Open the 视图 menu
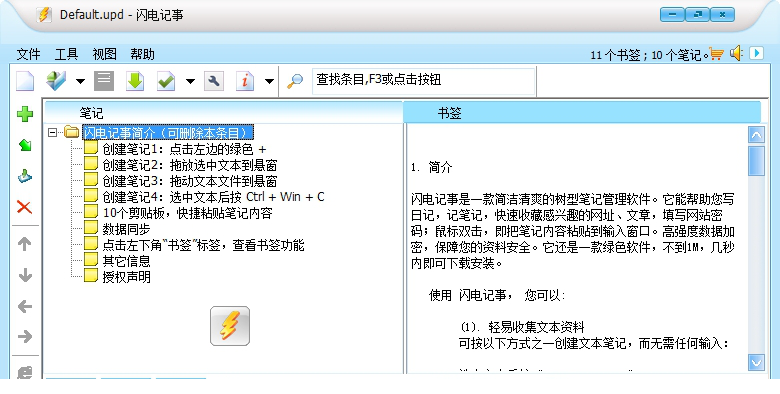The width and height of the screenshot is (780, 394). [x=104, y=54]
